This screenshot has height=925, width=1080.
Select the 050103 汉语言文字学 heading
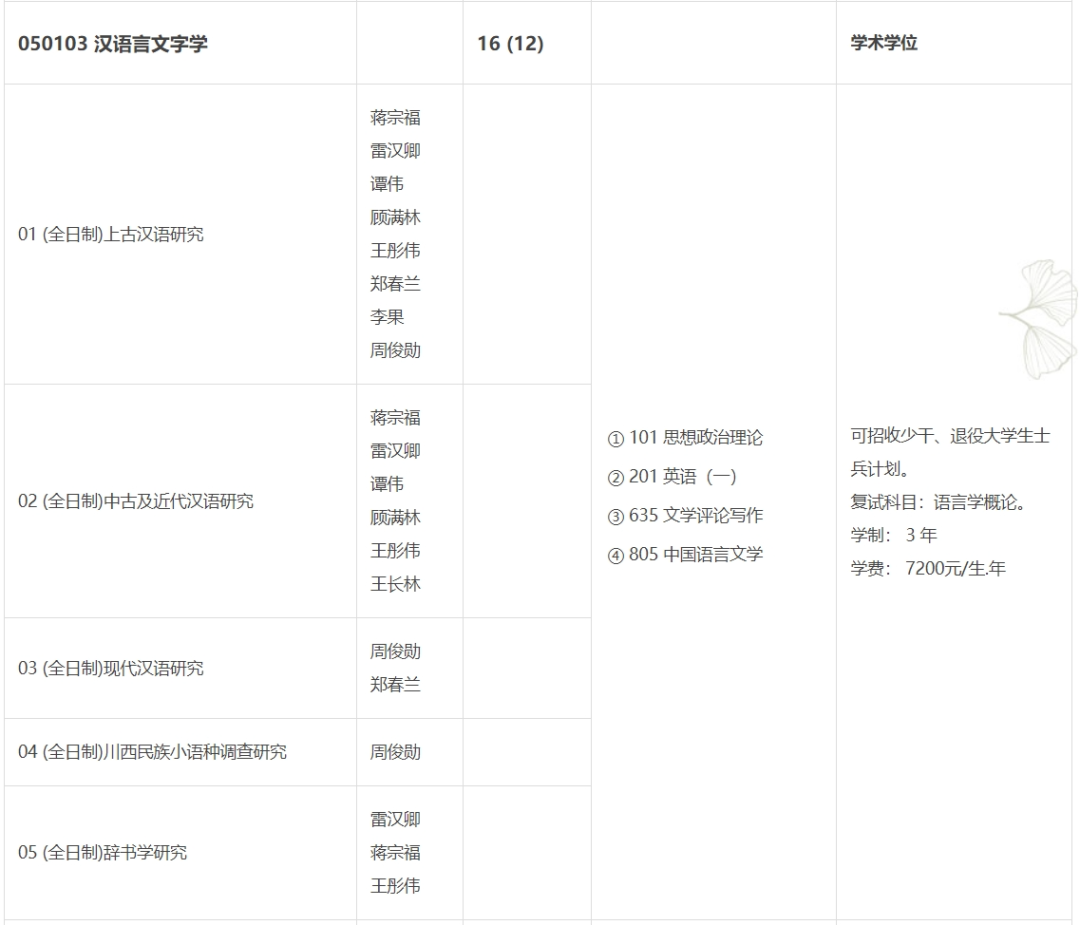point(113,43)
